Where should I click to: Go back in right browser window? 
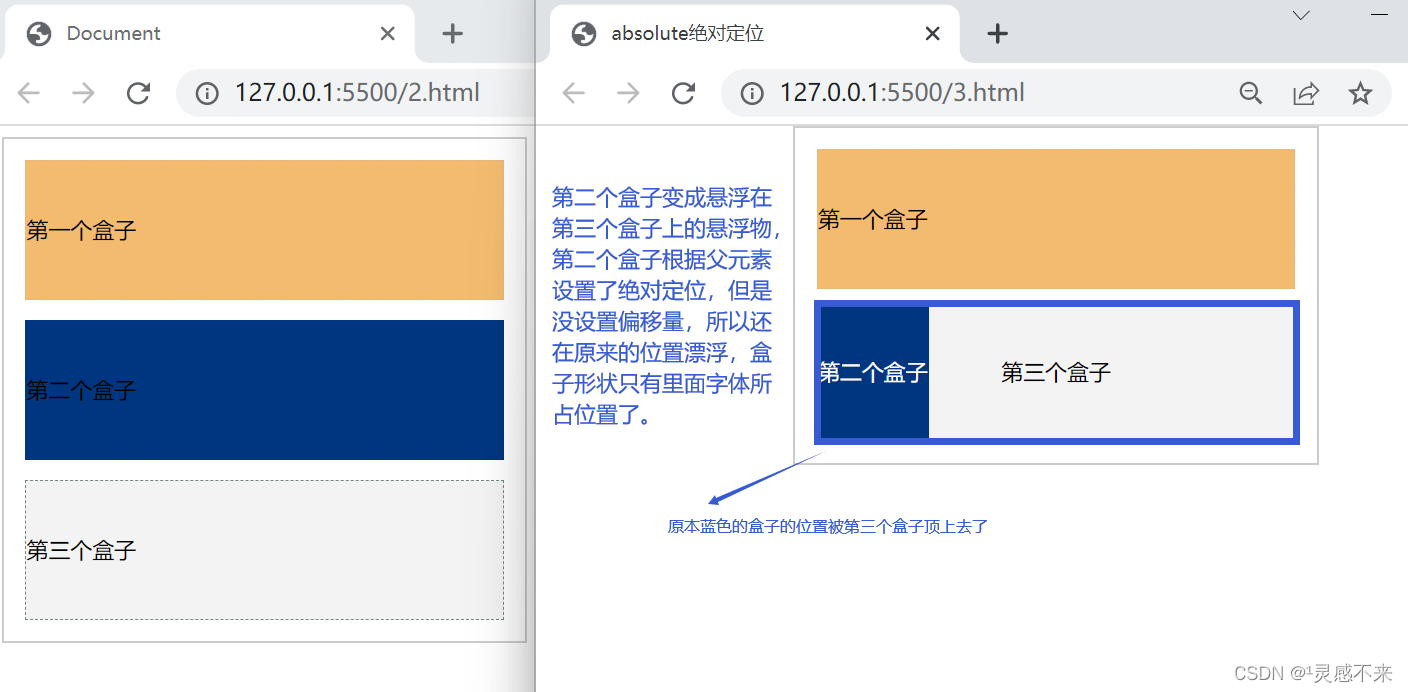click(x=573, y=93)
